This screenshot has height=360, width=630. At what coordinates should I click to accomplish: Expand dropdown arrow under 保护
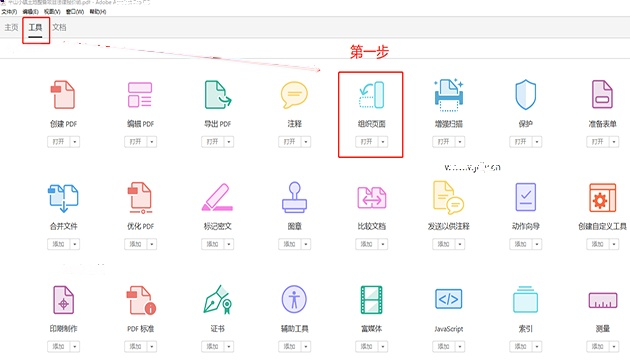click(x=537, y=142)
